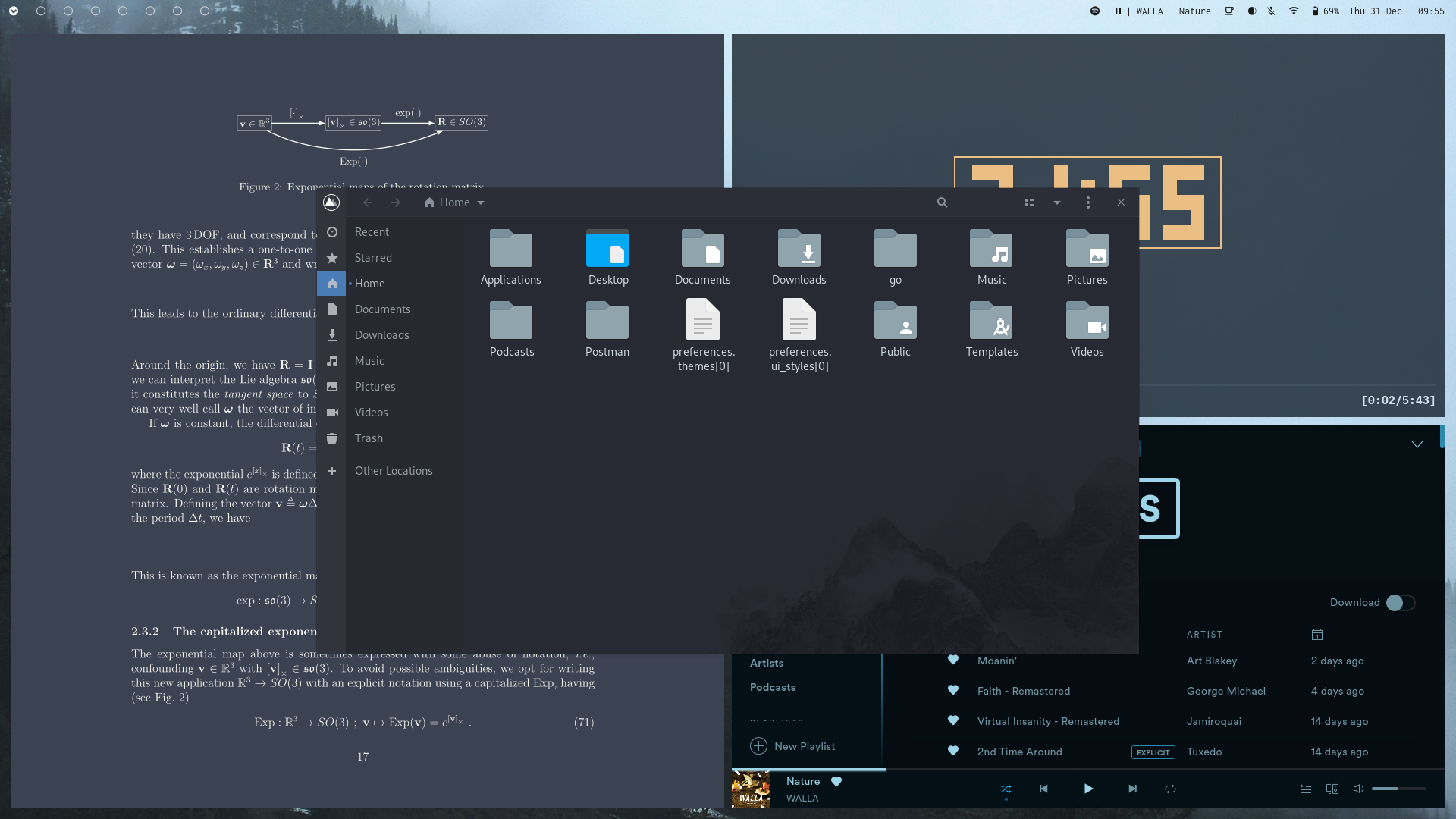The image size is (1456, 819).
Task: Unlike the song Moanin'
Action: coord(953,660)
